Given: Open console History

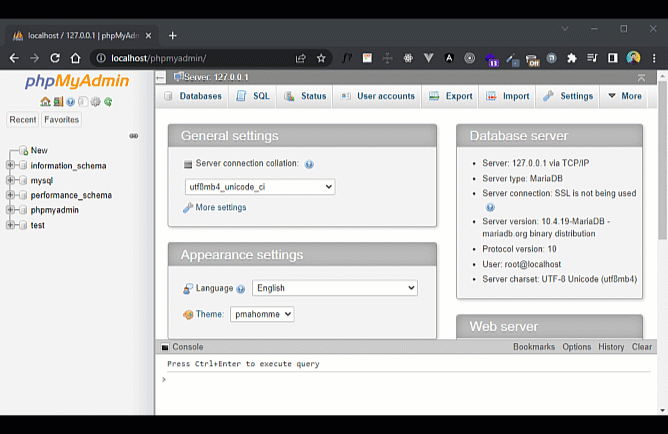Looking at the screenshot, I should coord(611,347).
